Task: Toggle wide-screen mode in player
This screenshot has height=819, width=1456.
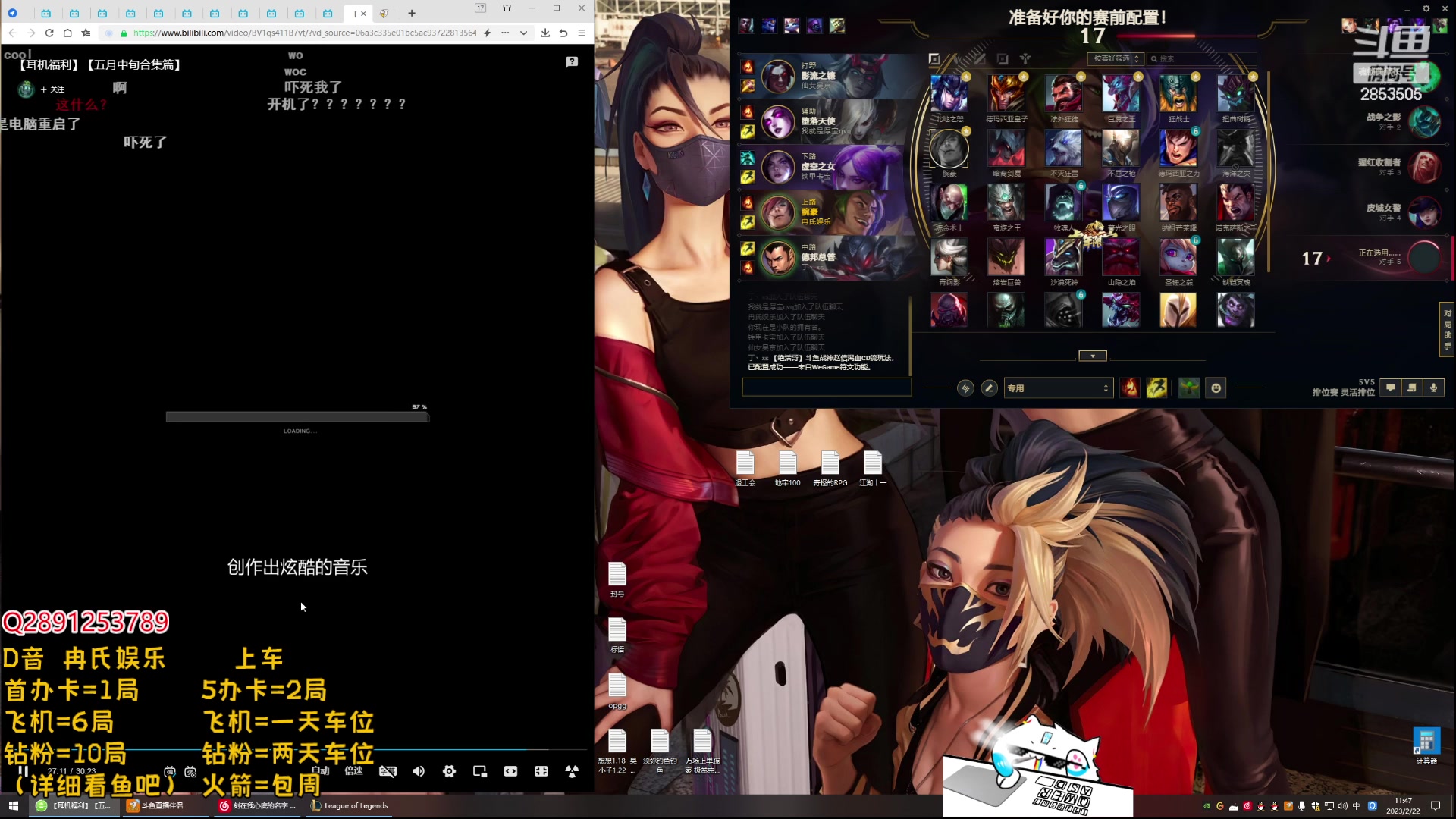Action: (510, 771)
